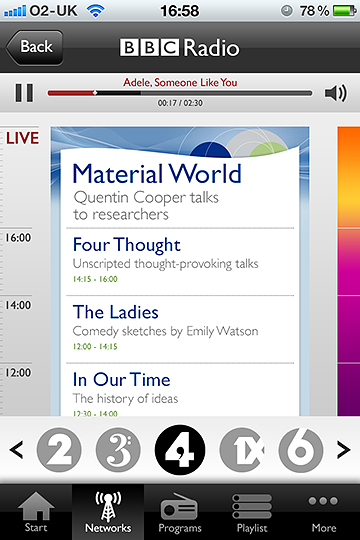The width and height of the screenshot is (360, 540).
Task: Select the Radio 6 Music station icon
Action: point(301,450)
